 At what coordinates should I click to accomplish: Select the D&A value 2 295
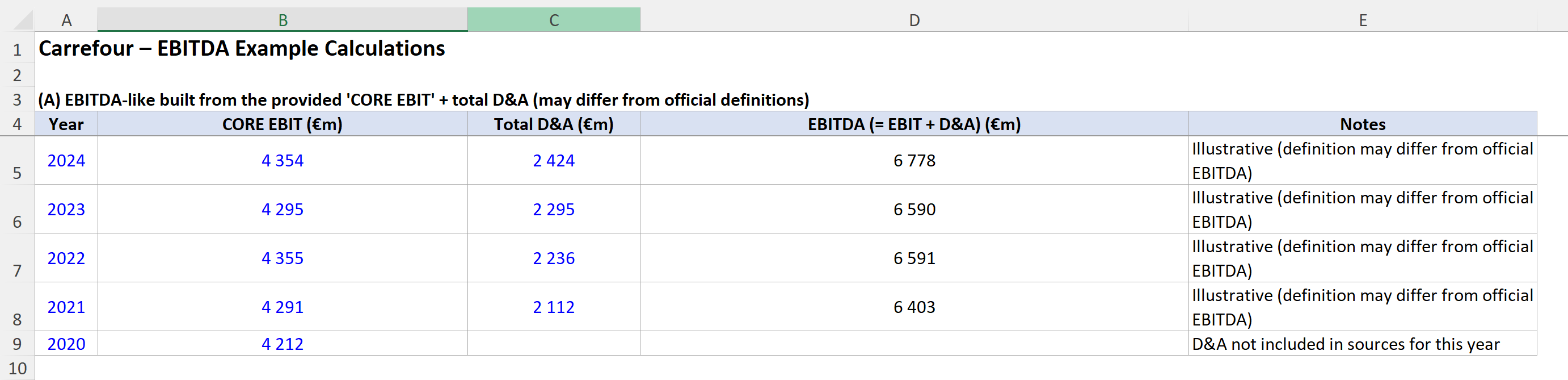coord(554,209)
